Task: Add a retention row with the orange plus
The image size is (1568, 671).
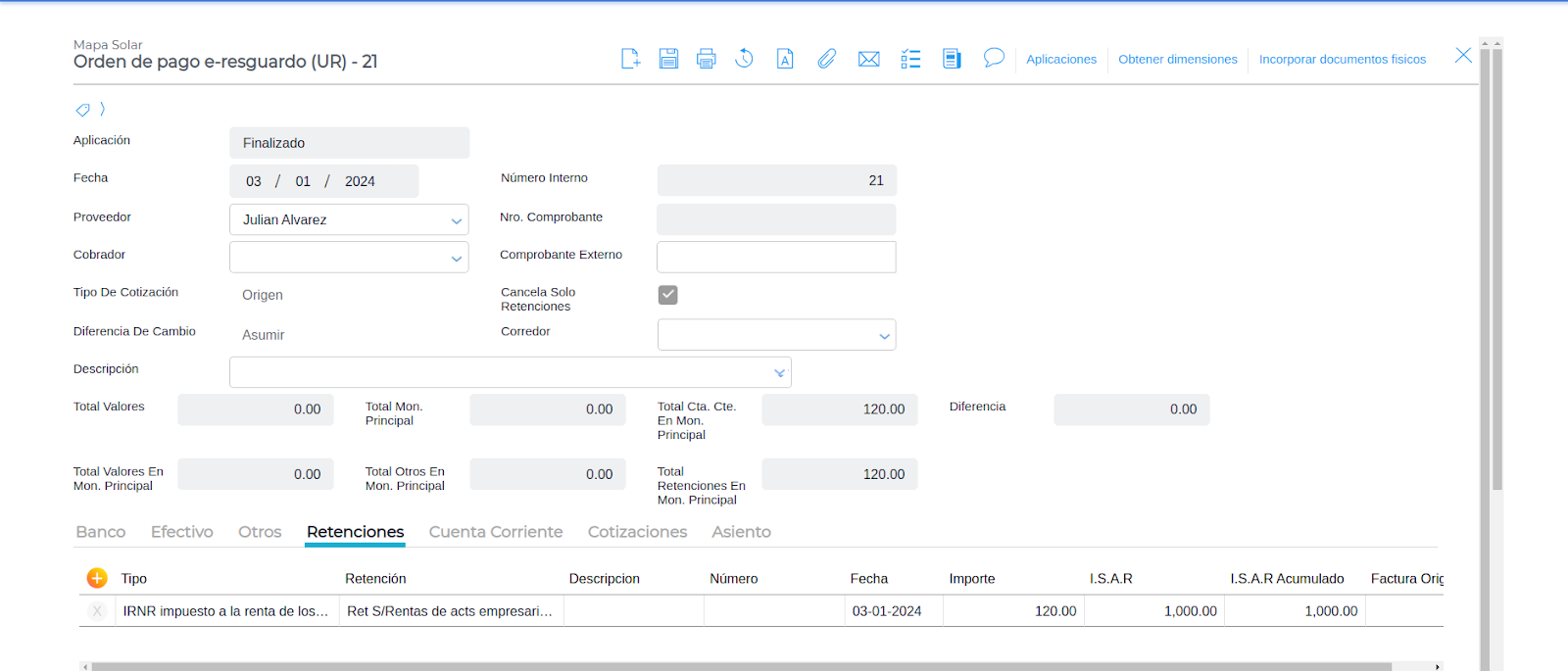Action: coord(97,578)
